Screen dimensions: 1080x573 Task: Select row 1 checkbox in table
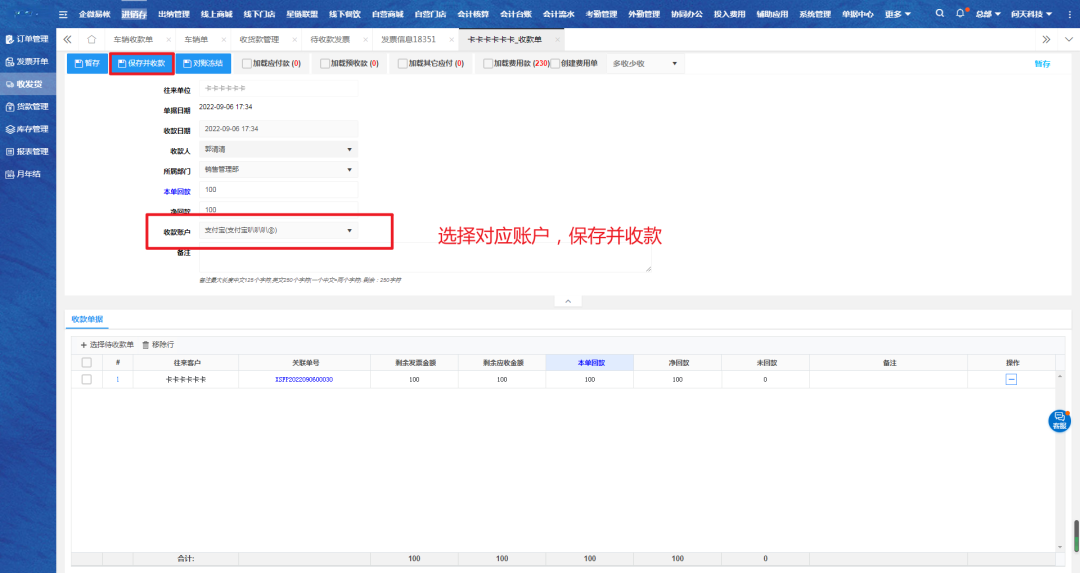point(87,380)
